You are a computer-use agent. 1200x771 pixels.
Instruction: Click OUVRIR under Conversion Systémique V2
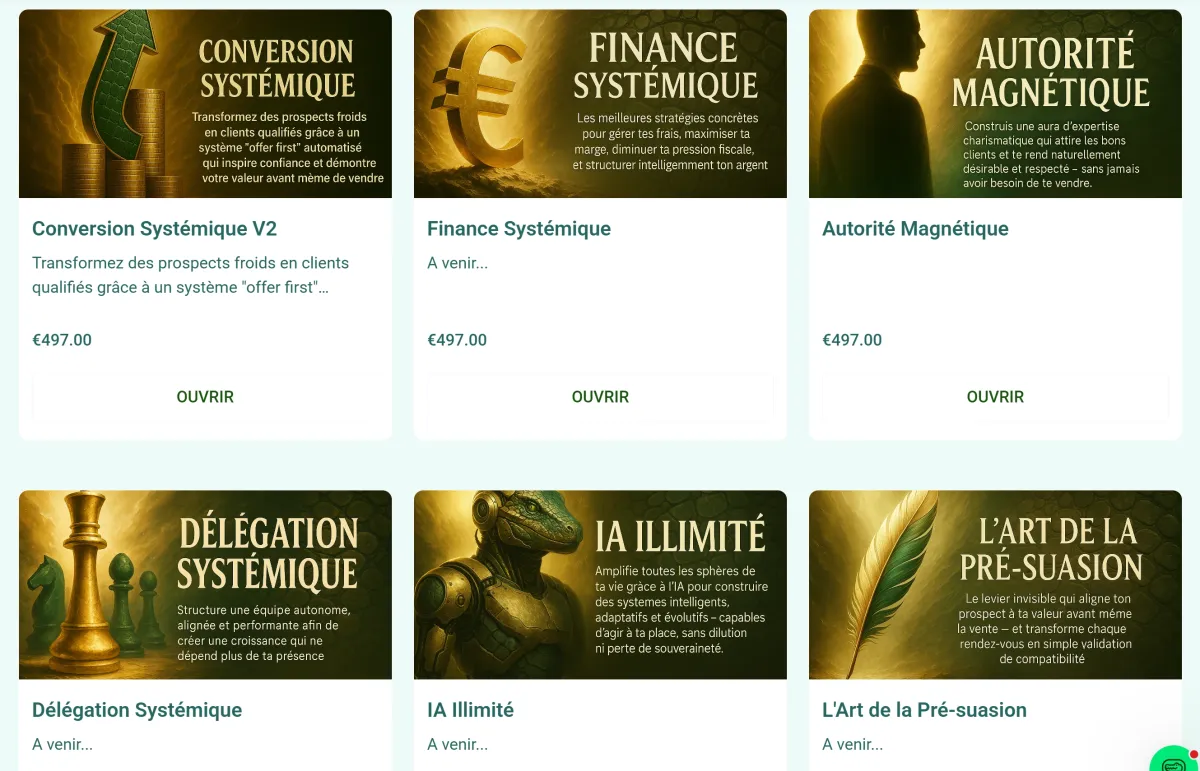click(205, 397)
